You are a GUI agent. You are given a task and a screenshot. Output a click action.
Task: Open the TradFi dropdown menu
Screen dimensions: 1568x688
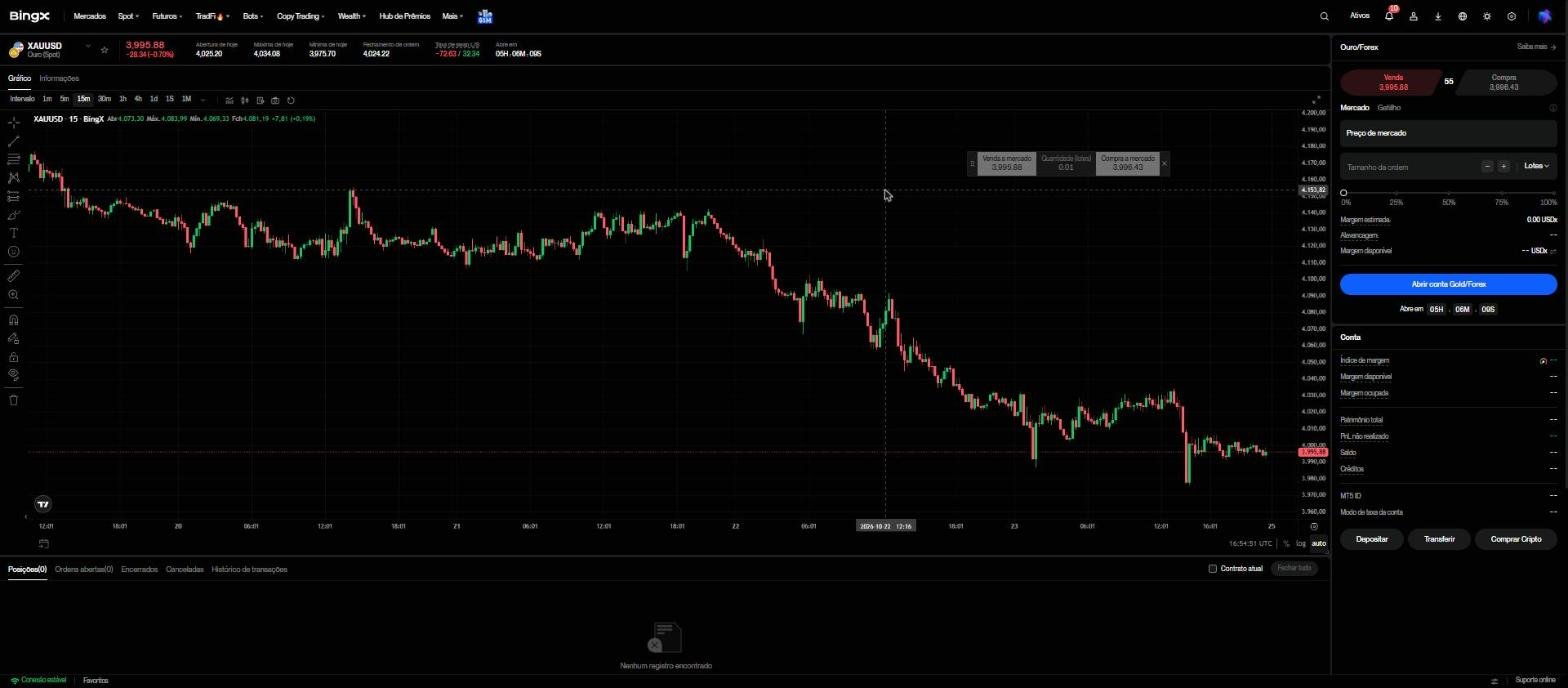212,16
